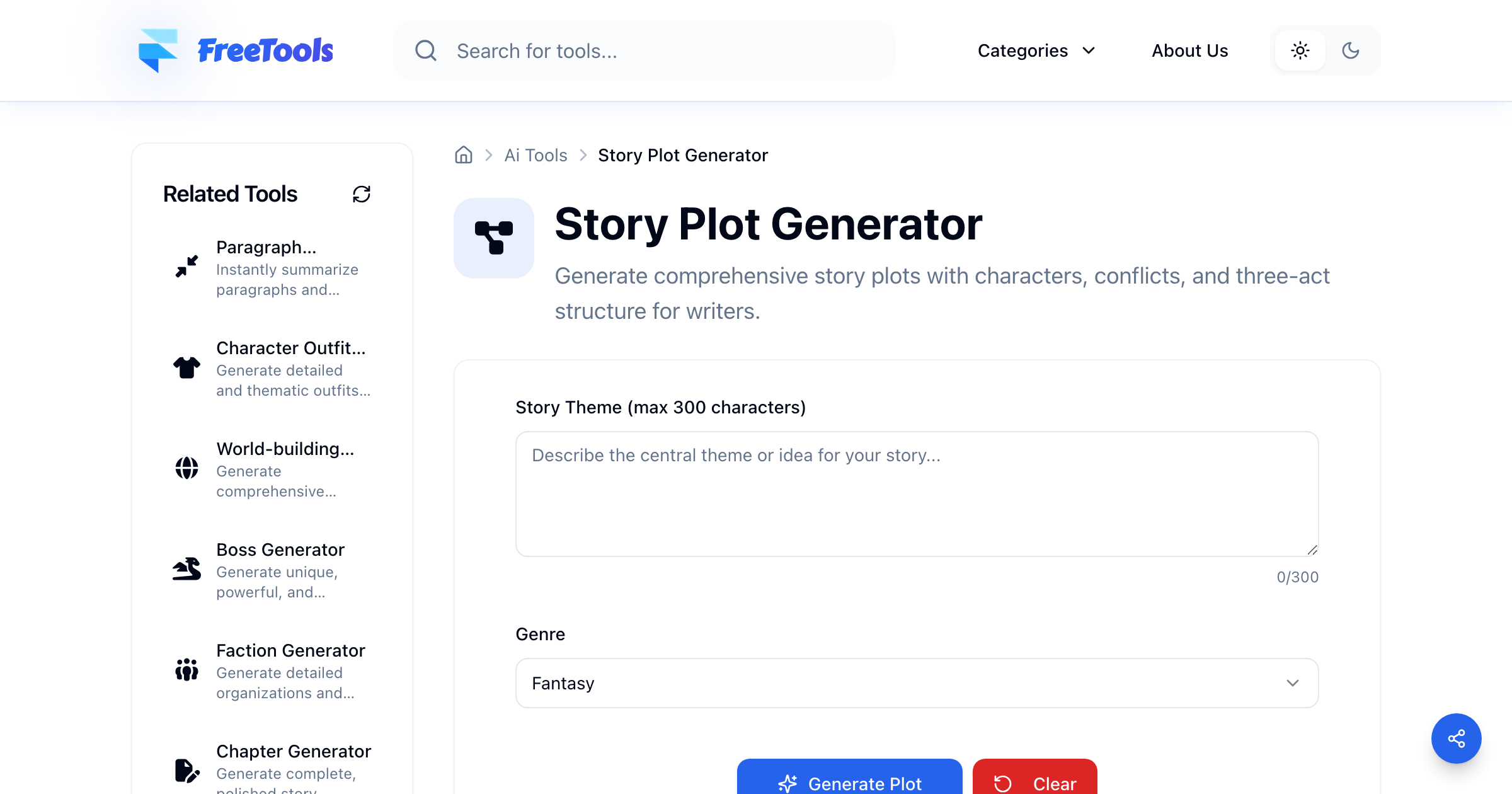Click the Story Theme (max 300 characters) label
This screenshot has width=1512, height=794.
pyautogui.click(x=661, y=407)
